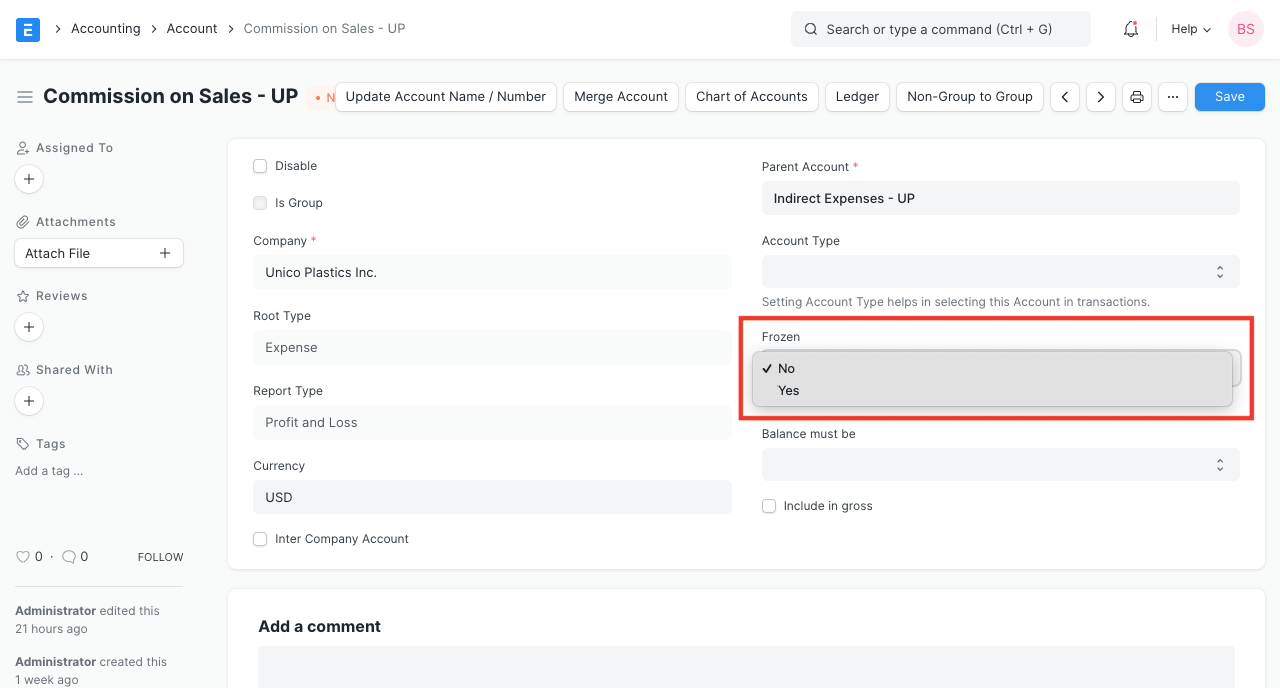Focus the search command bar

pos(940,29)
